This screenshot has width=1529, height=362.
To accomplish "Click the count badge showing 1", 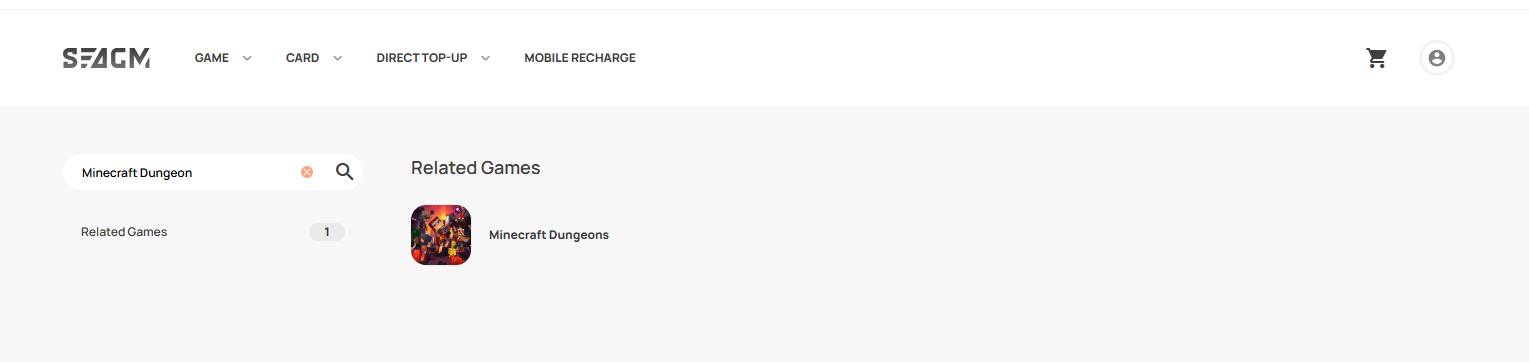I will click(327, 232).
